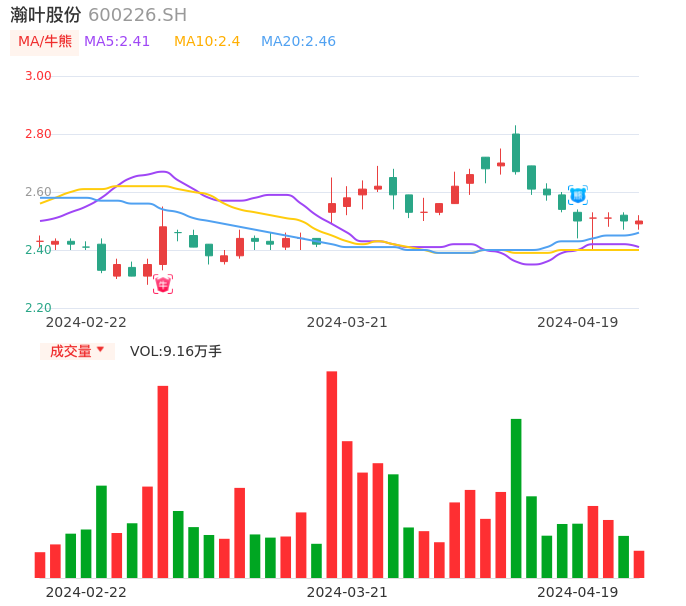
Task: Toggle the MA5 moving average legend
Action: tap(117, 42)
